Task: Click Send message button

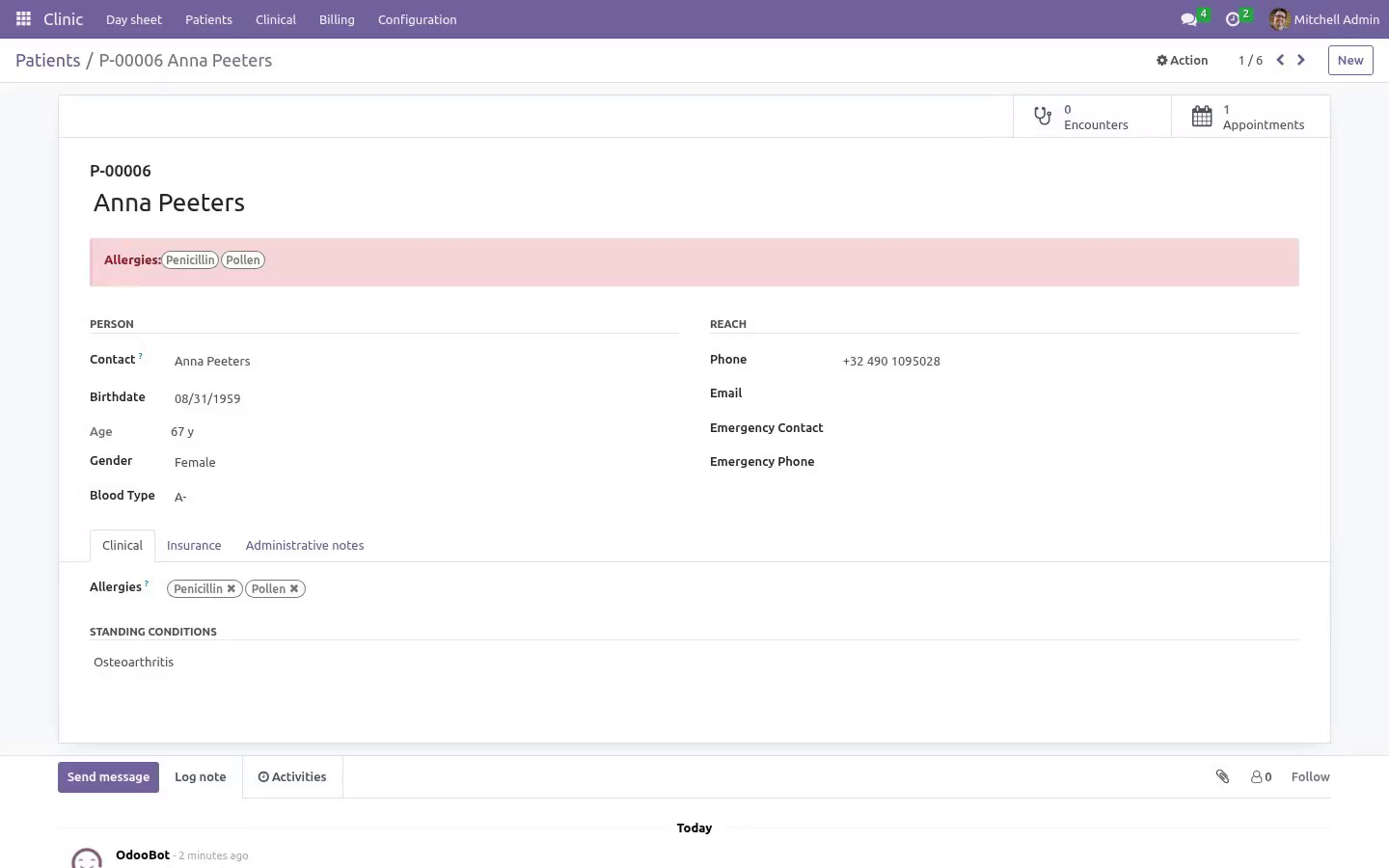Action: tap(108, 776)
